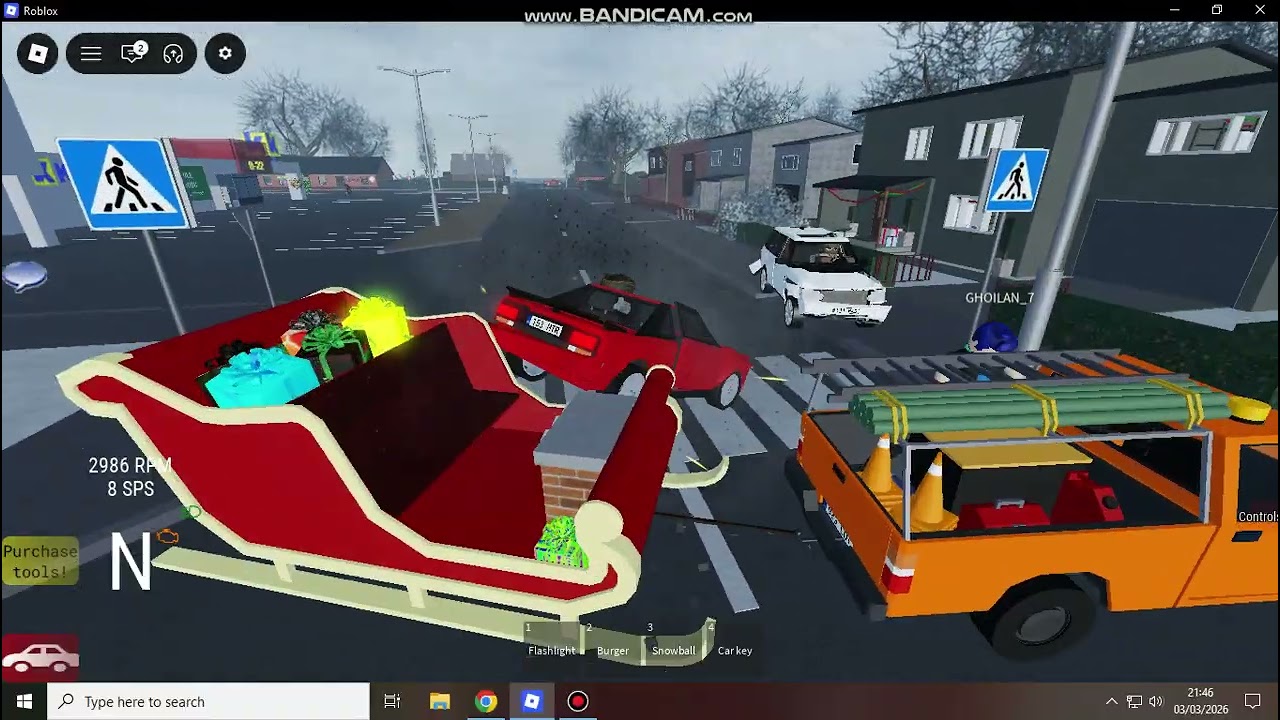Click the Controls label at the right edge

1258,517
